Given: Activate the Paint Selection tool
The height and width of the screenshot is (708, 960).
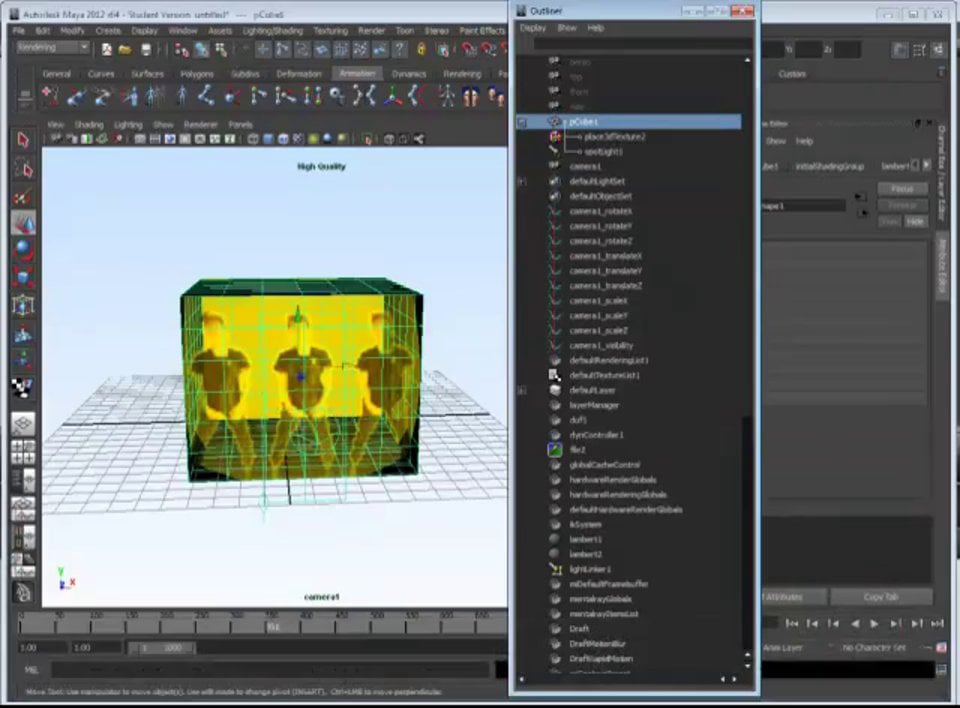Looking at the screenshot, I should [23, 196].
